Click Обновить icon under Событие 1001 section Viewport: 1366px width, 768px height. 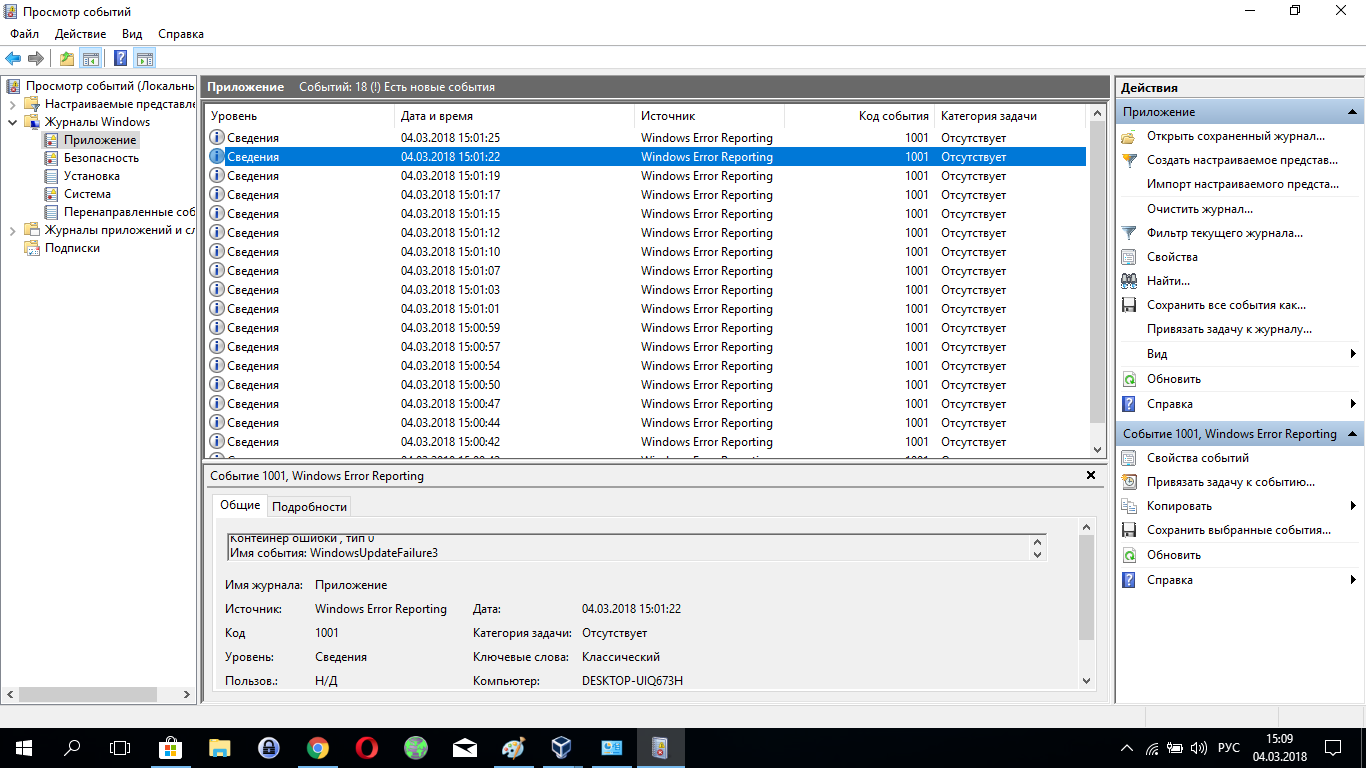click(x=1129, y=555)
